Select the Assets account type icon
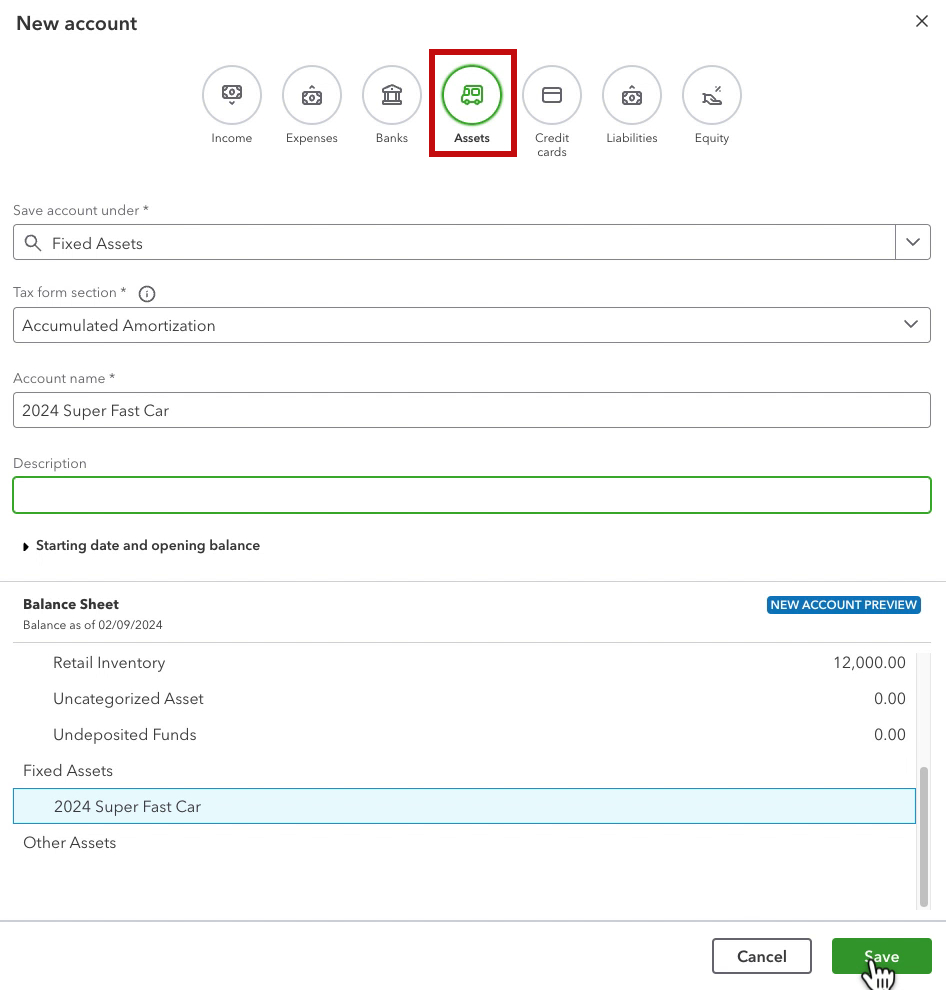946x990 pixels. (x=472, y=96)
